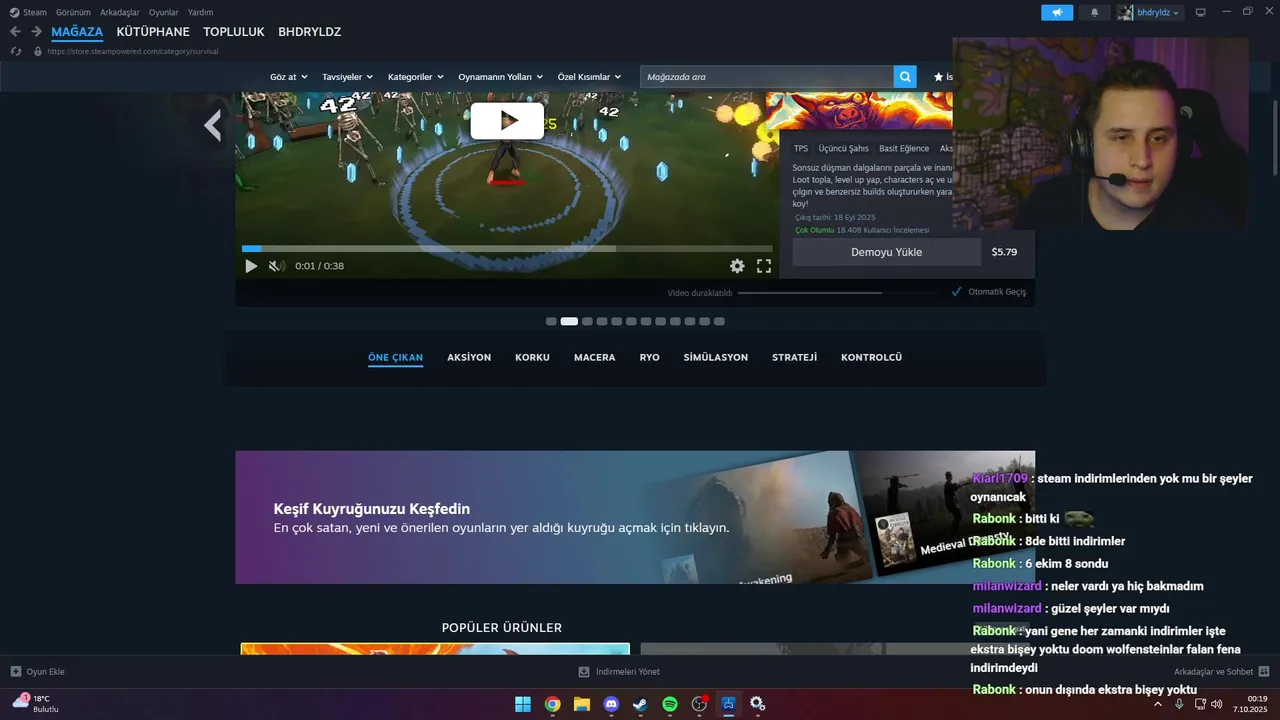Open the Görünüm menu

tap(73, 12)
